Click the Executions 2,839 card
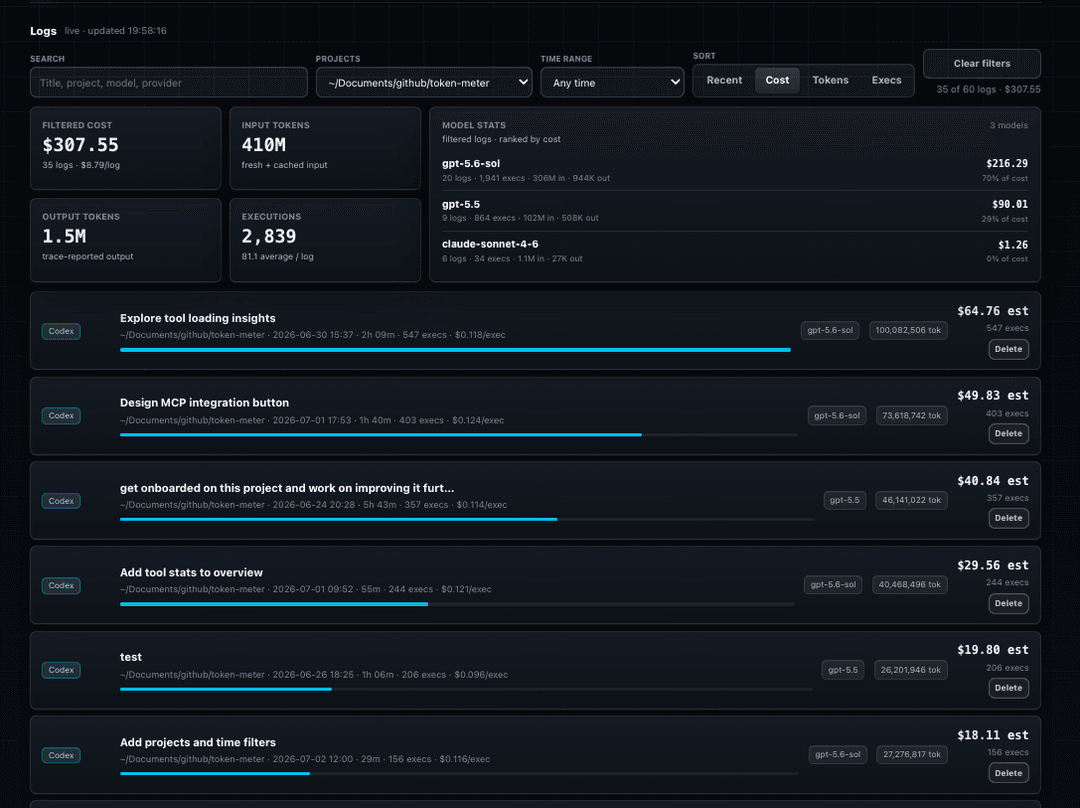Screen dimensions: 1080x808 click(x=325, y=240)
